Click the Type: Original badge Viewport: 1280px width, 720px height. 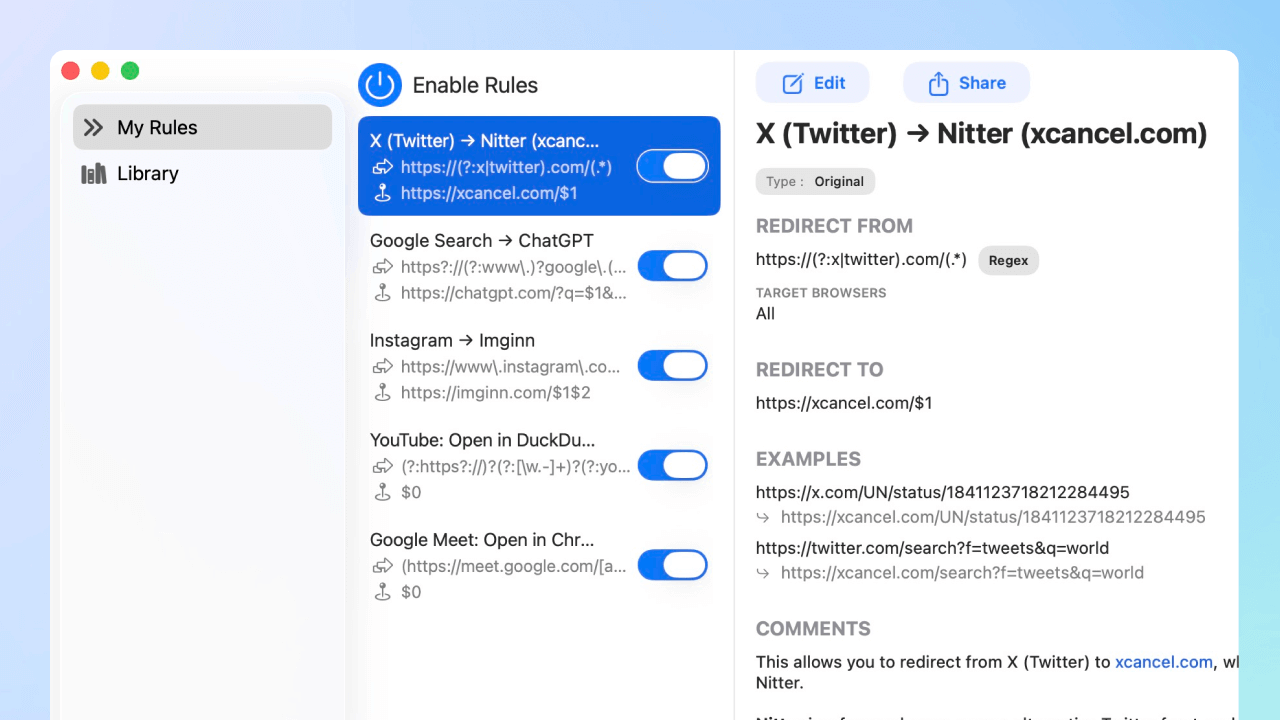[815, 181]
